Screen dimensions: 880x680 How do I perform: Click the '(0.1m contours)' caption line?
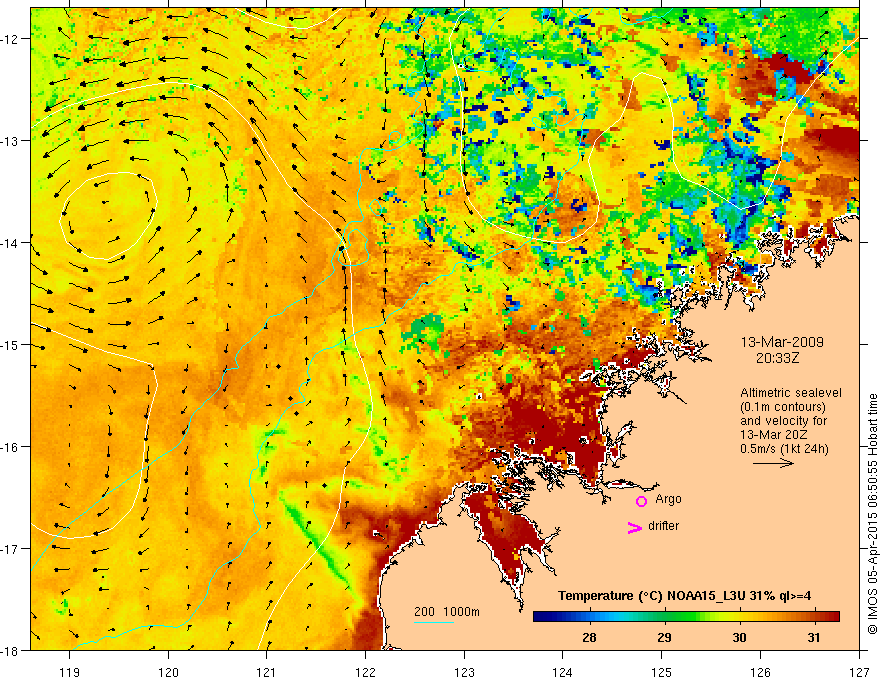click(x=783, y=407)
